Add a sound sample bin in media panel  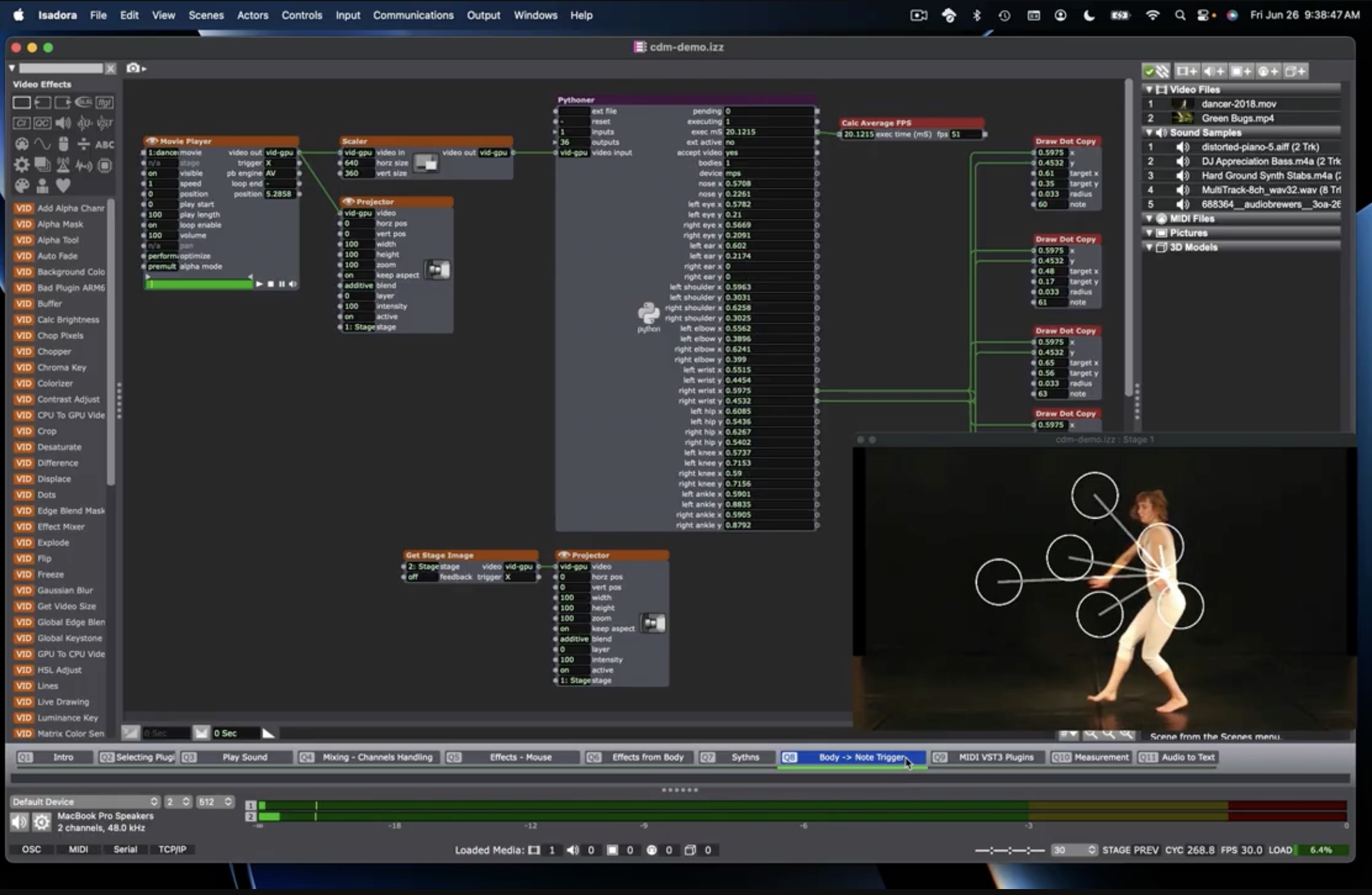pos(1214,71)
